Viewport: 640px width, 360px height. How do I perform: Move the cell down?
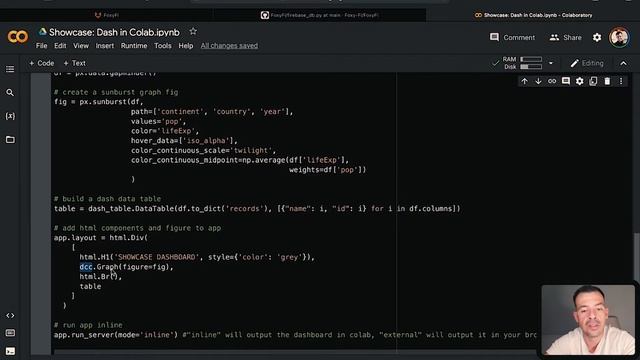pyautogui.click(x=538, y=81)
